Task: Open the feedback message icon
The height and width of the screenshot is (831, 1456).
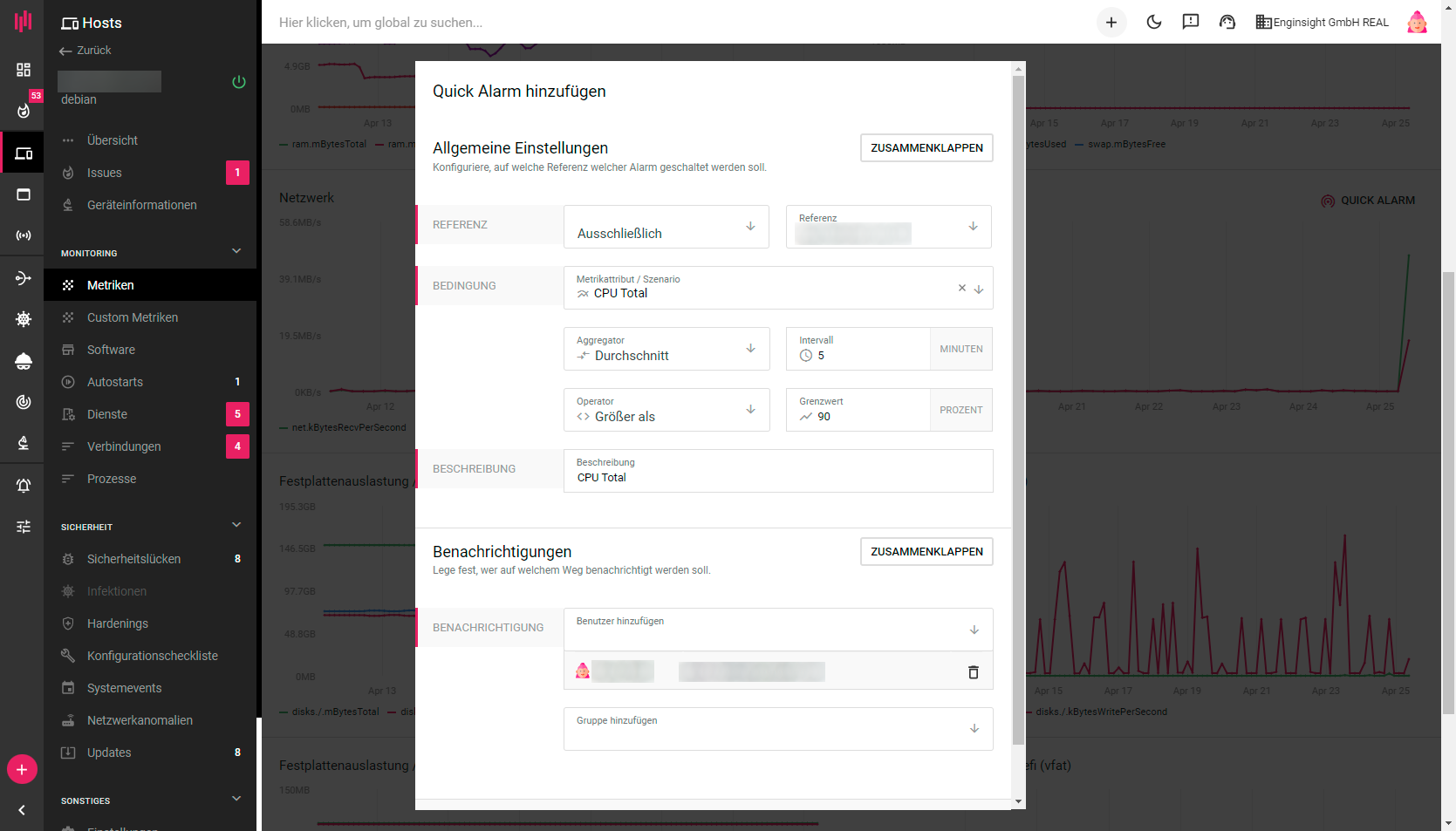Action: [x=1190, y=23]
